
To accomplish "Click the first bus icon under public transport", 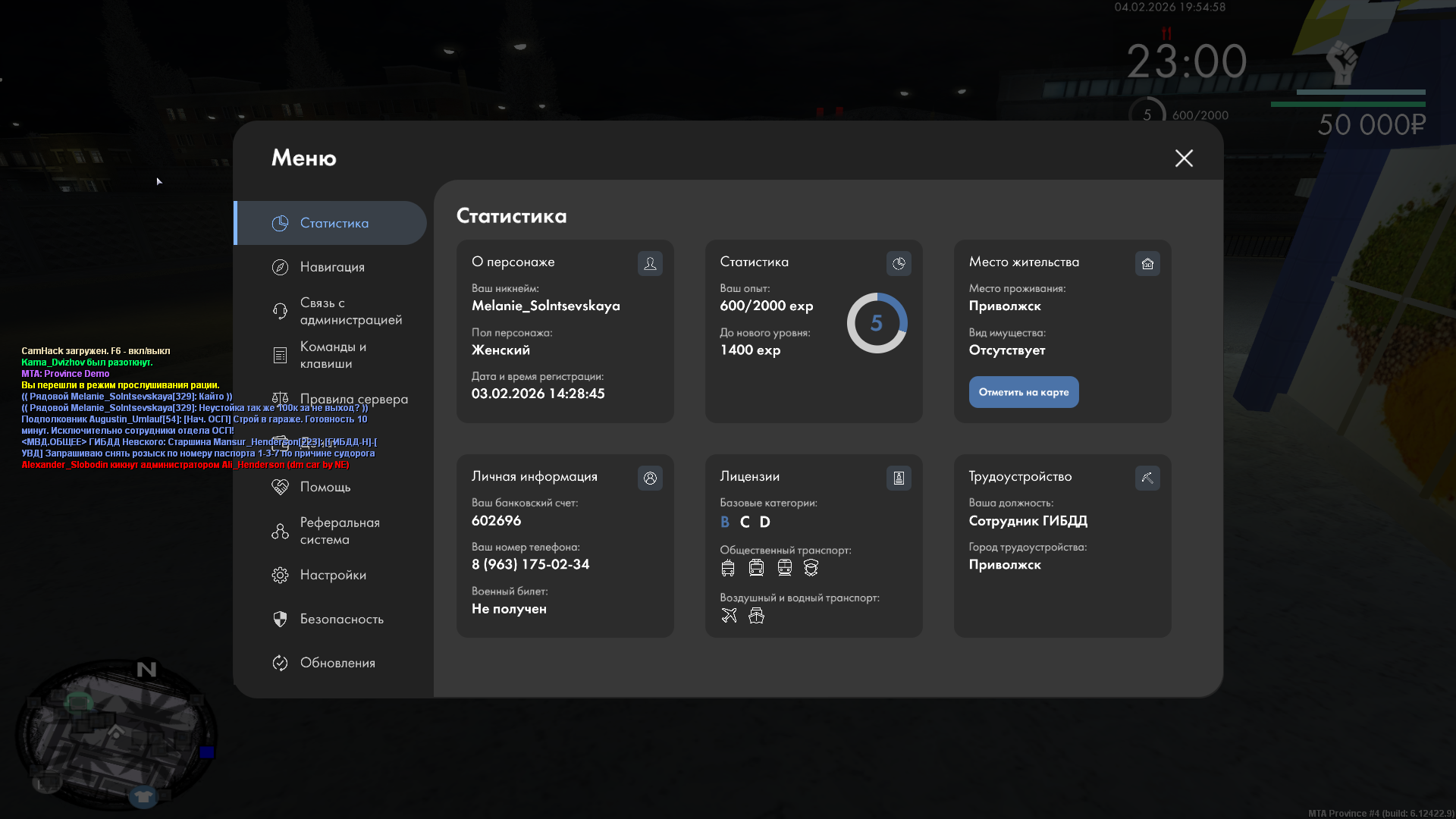I will click(728, 568).
